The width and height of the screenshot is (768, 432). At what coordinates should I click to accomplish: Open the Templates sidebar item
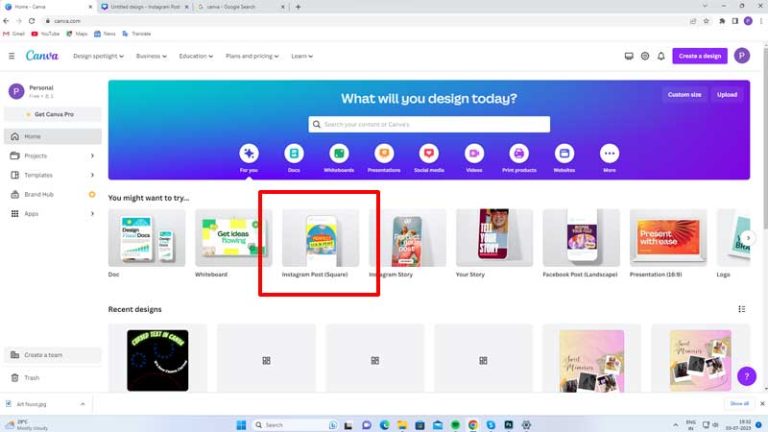[38, 174]
